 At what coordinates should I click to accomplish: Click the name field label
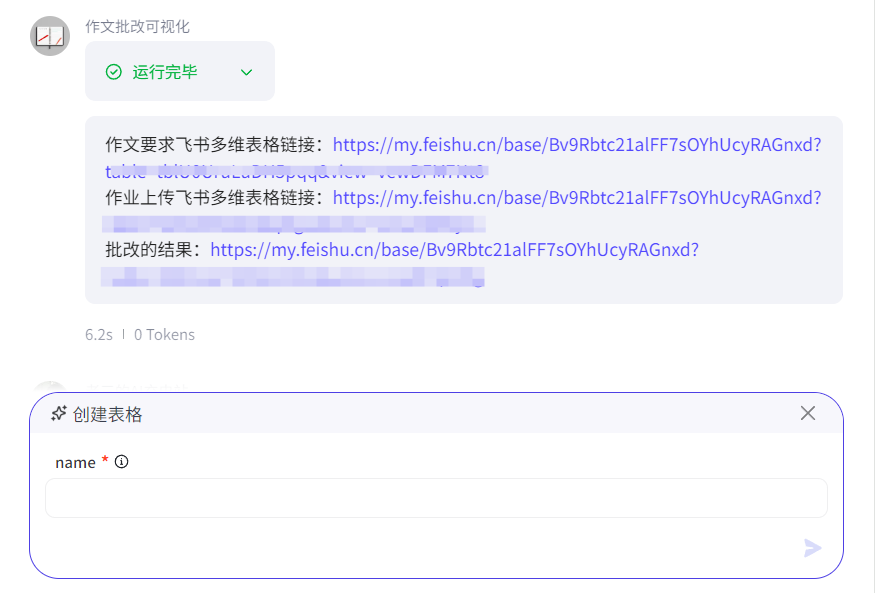(x=76, y=462)
